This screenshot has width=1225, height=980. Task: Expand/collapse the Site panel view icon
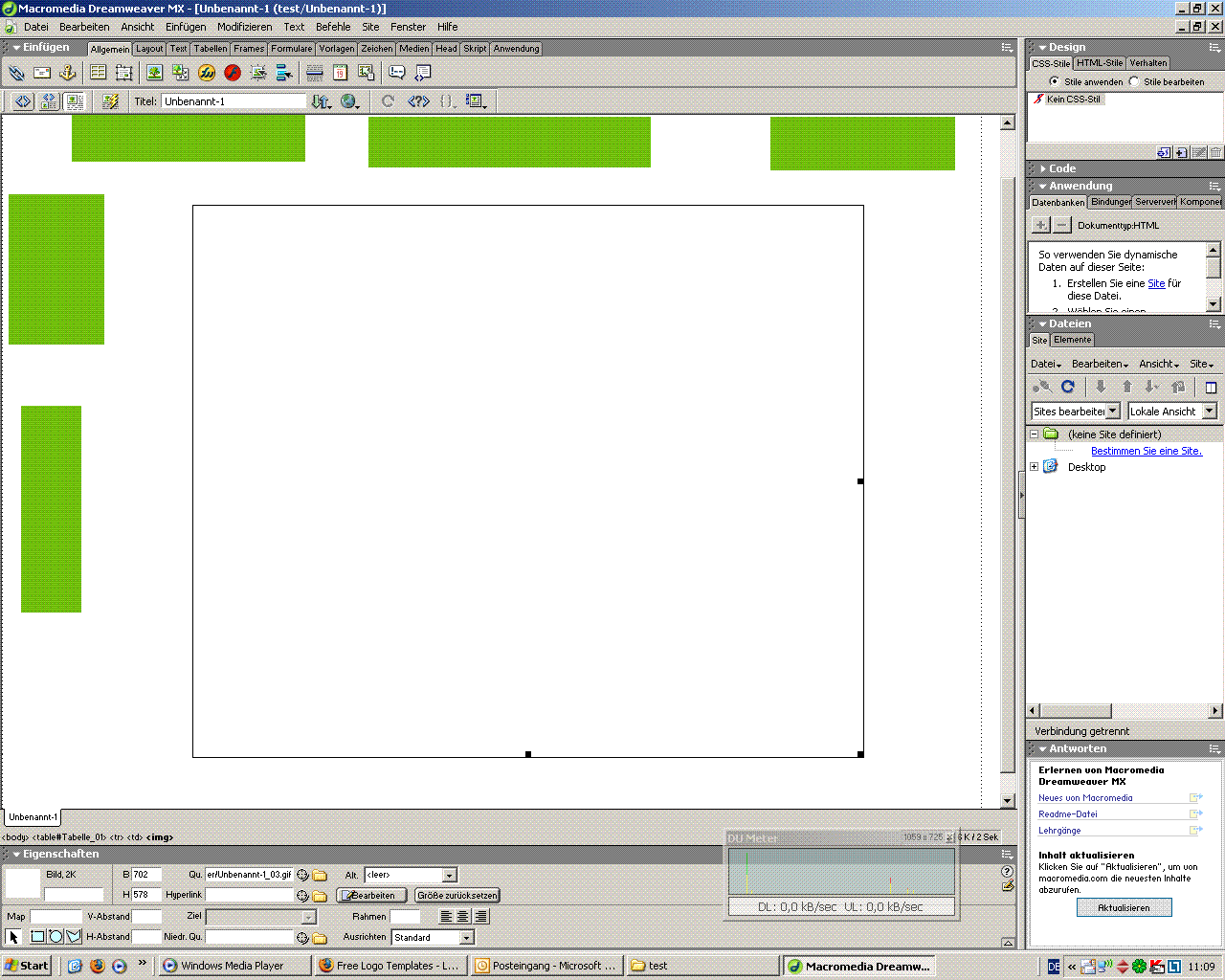click(x=1211, y=387)
